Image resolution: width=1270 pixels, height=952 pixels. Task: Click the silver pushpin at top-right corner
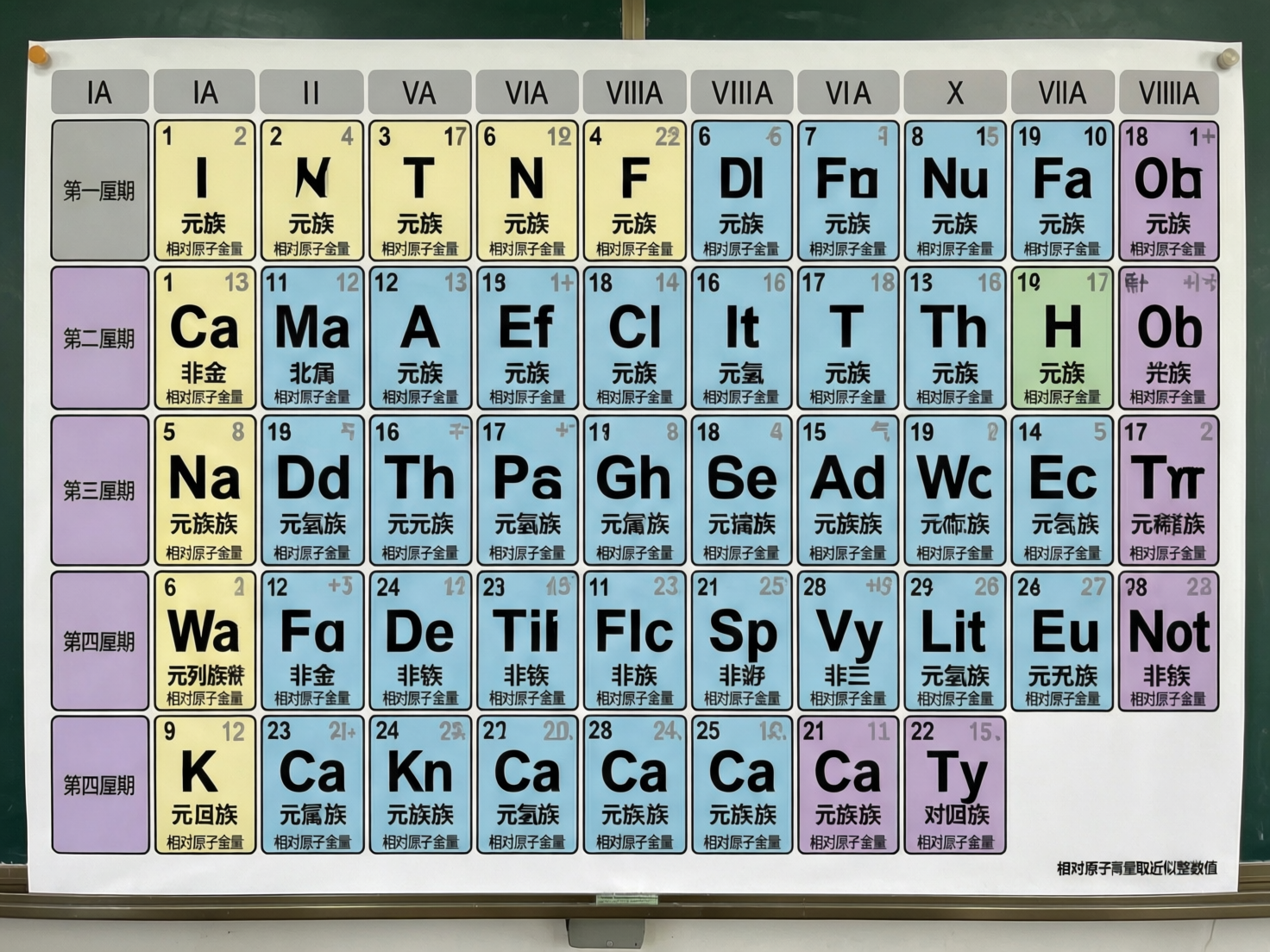(x=1227, y=60)
